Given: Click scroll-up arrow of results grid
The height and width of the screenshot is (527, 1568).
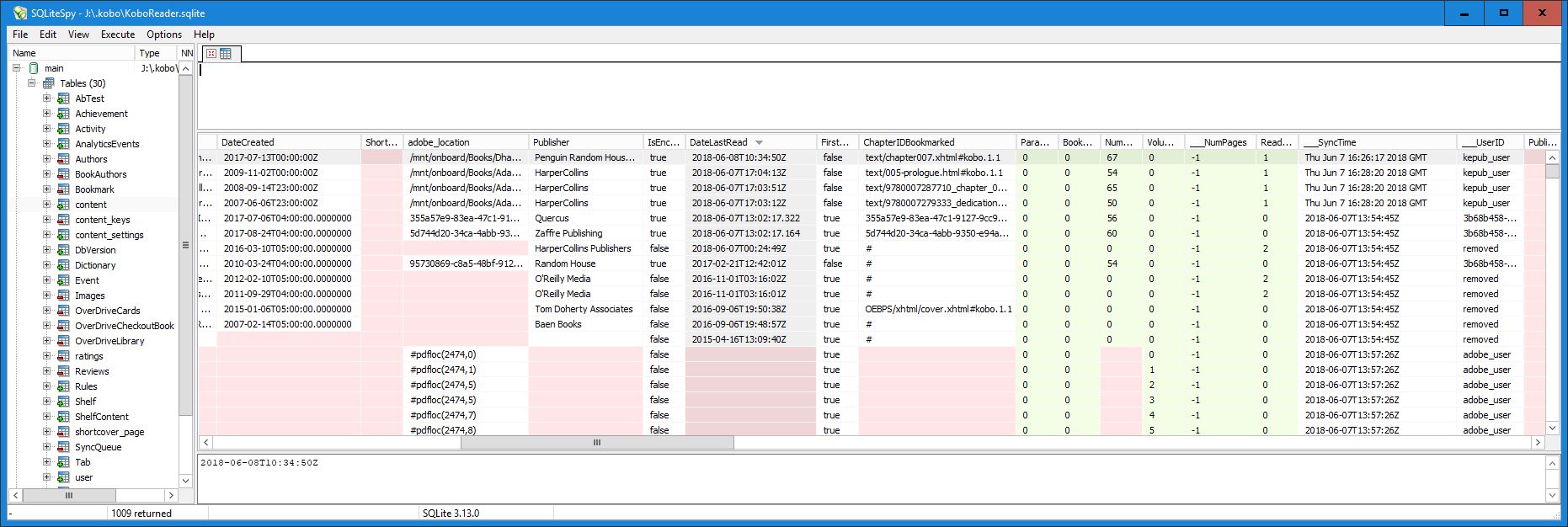Looking at the screenshot, I should [1552, 157].
